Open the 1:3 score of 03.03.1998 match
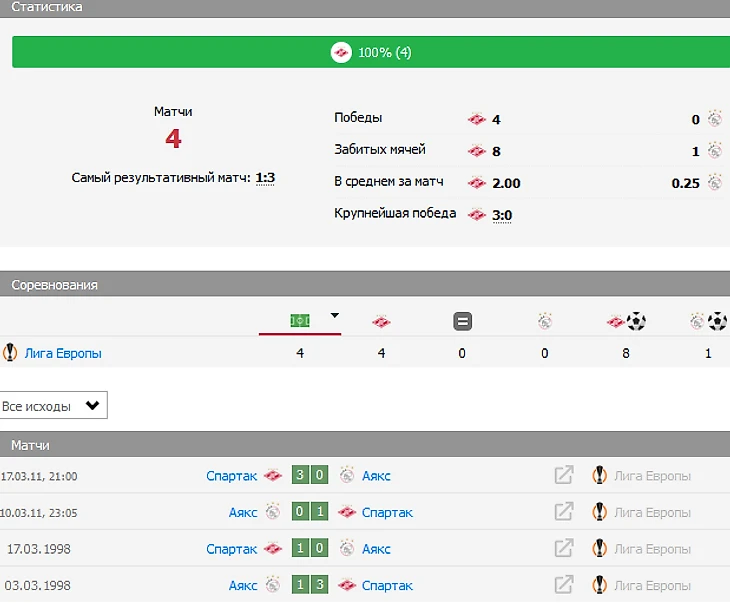This screenshot has width=730, height=603. pyautogui.click(x=310, y=584)
